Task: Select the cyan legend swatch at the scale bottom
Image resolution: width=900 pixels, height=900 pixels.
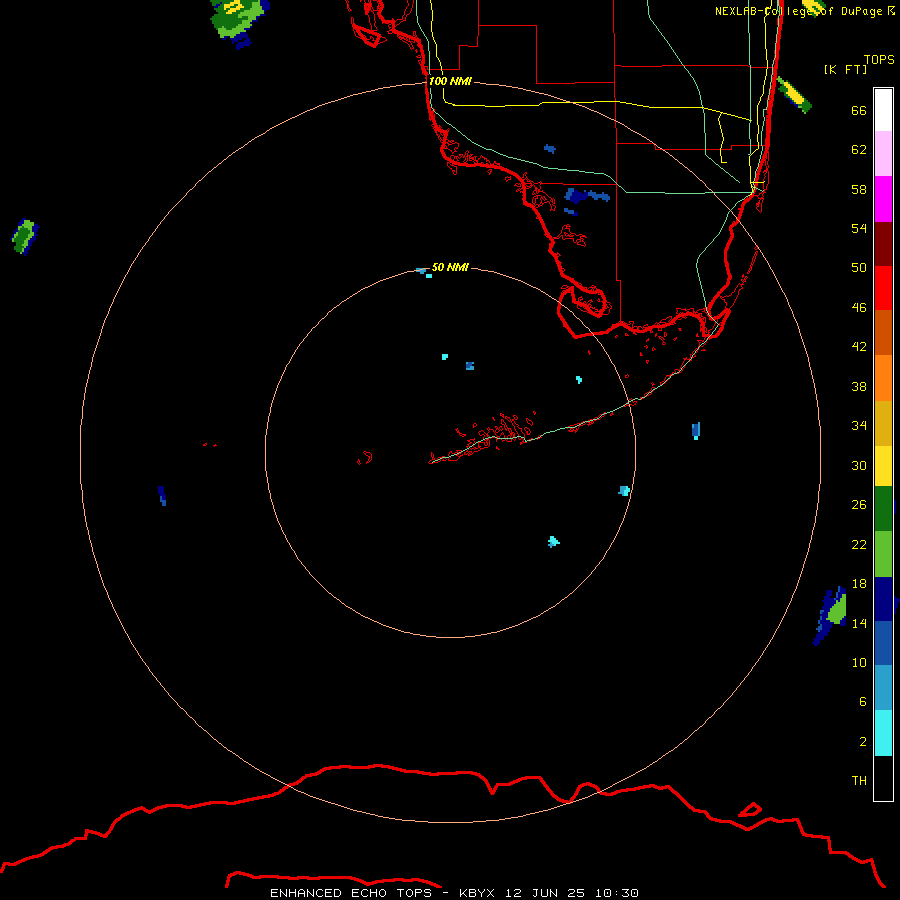Action: 883,733
